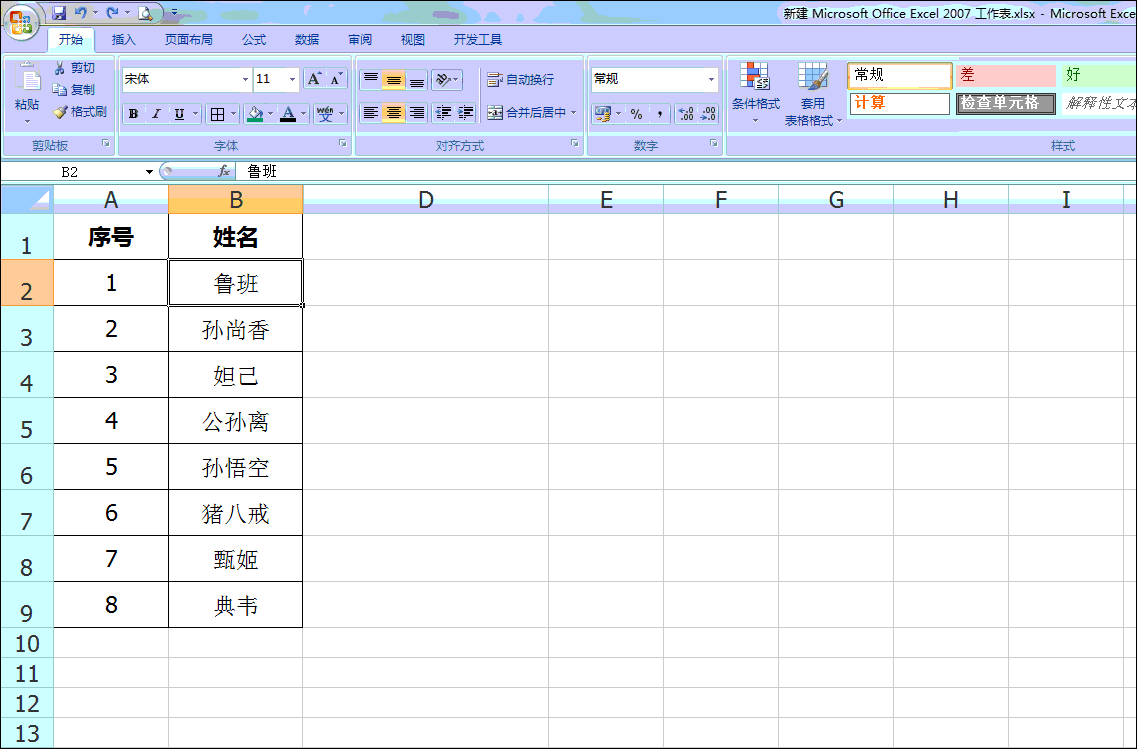Click accounting number format icon

pyautogui.click(x=602, y=114)
